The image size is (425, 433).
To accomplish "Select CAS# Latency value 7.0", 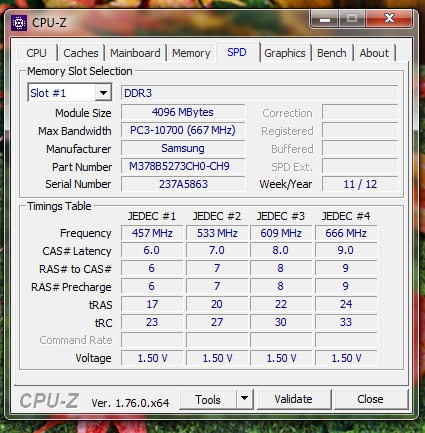I will 217,250.
